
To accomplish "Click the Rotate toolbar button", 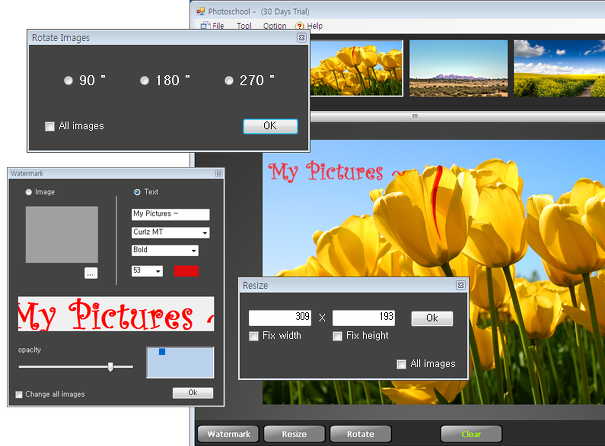I will [x=360, y=434].
